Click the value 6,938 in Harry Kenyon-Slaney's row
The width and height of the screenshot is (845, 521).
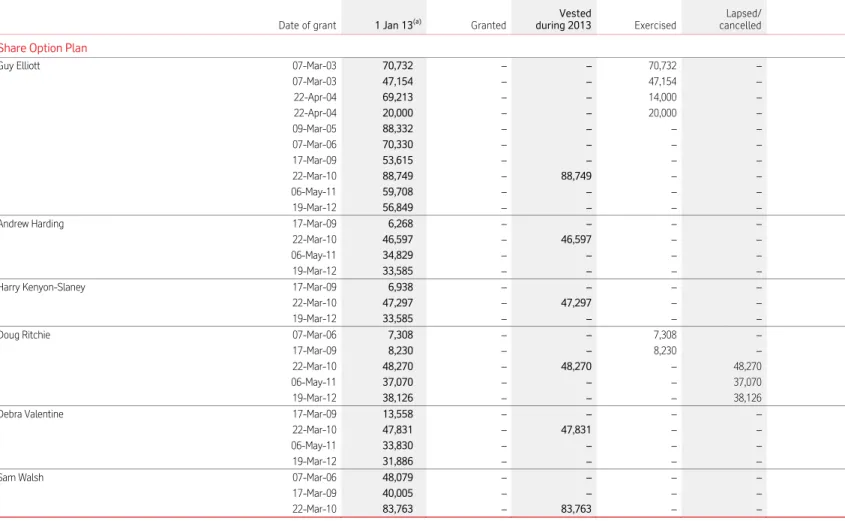click(x=400, y=287)
